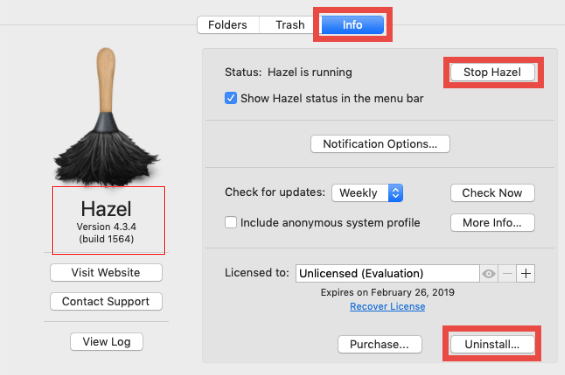Viewport: 565px width, 375px height.
Task: Click the Version 4.3.4 text
Action: coord(106,227)
